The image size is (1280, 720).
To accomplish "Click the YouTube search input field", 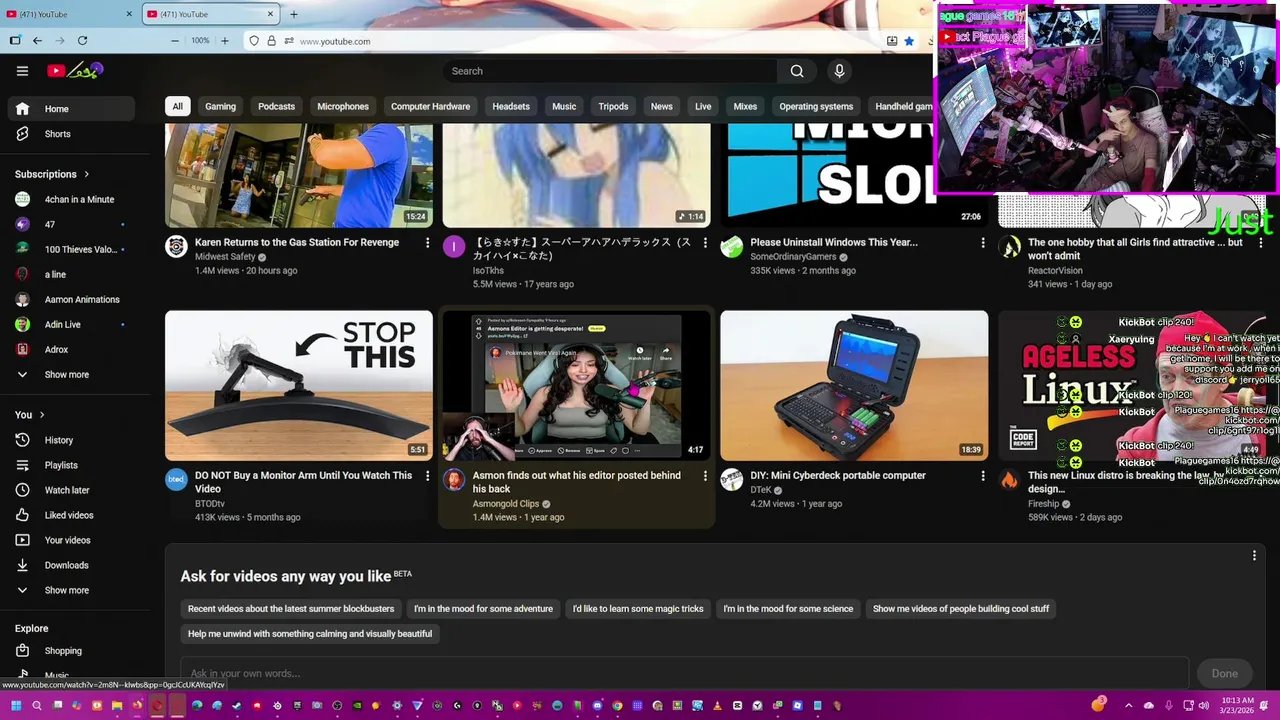I will coord(610,71).
